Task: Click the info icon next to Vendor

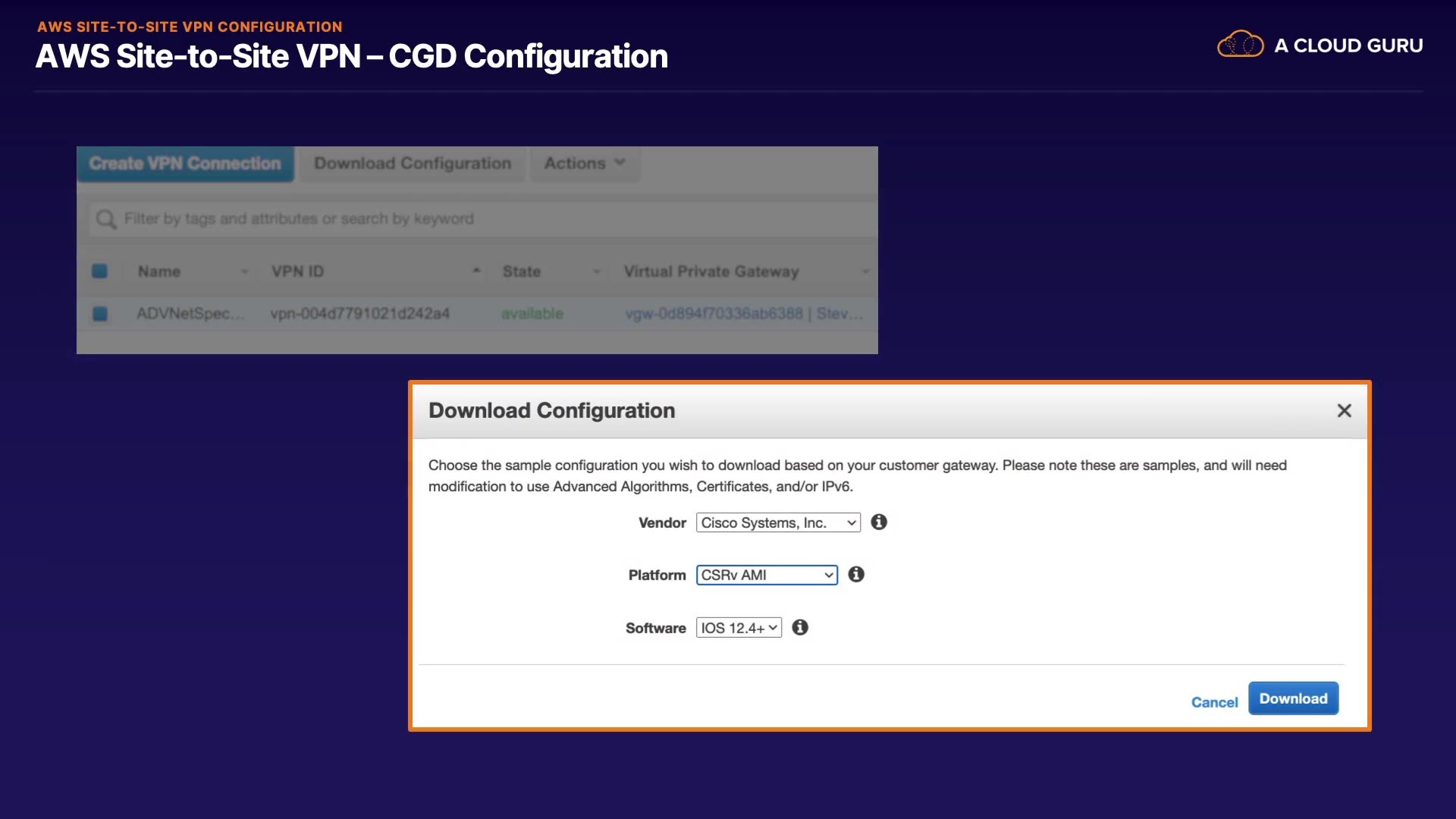Action: [x=879, y=522]
